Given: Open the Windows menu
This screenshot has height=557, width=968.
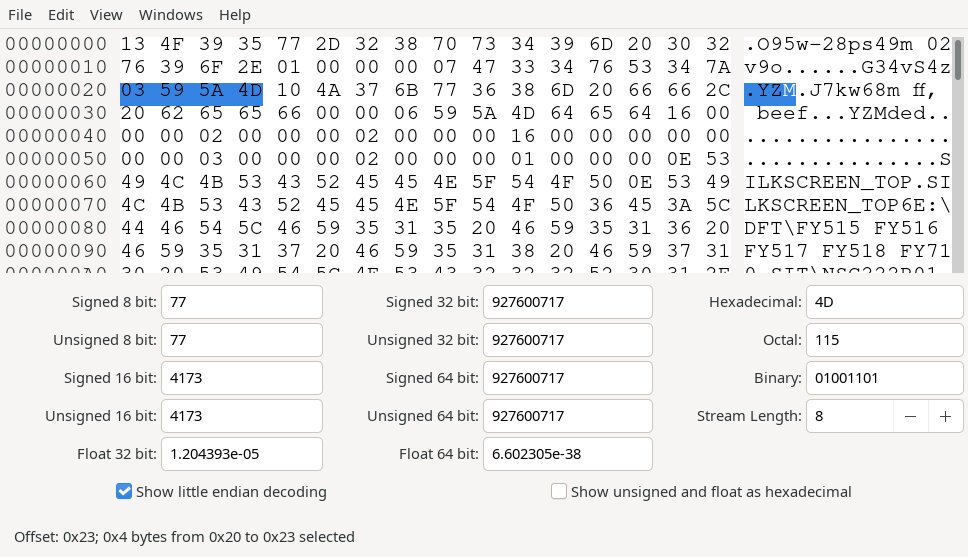Looking at the screenshot, I should tap(171, 15).
